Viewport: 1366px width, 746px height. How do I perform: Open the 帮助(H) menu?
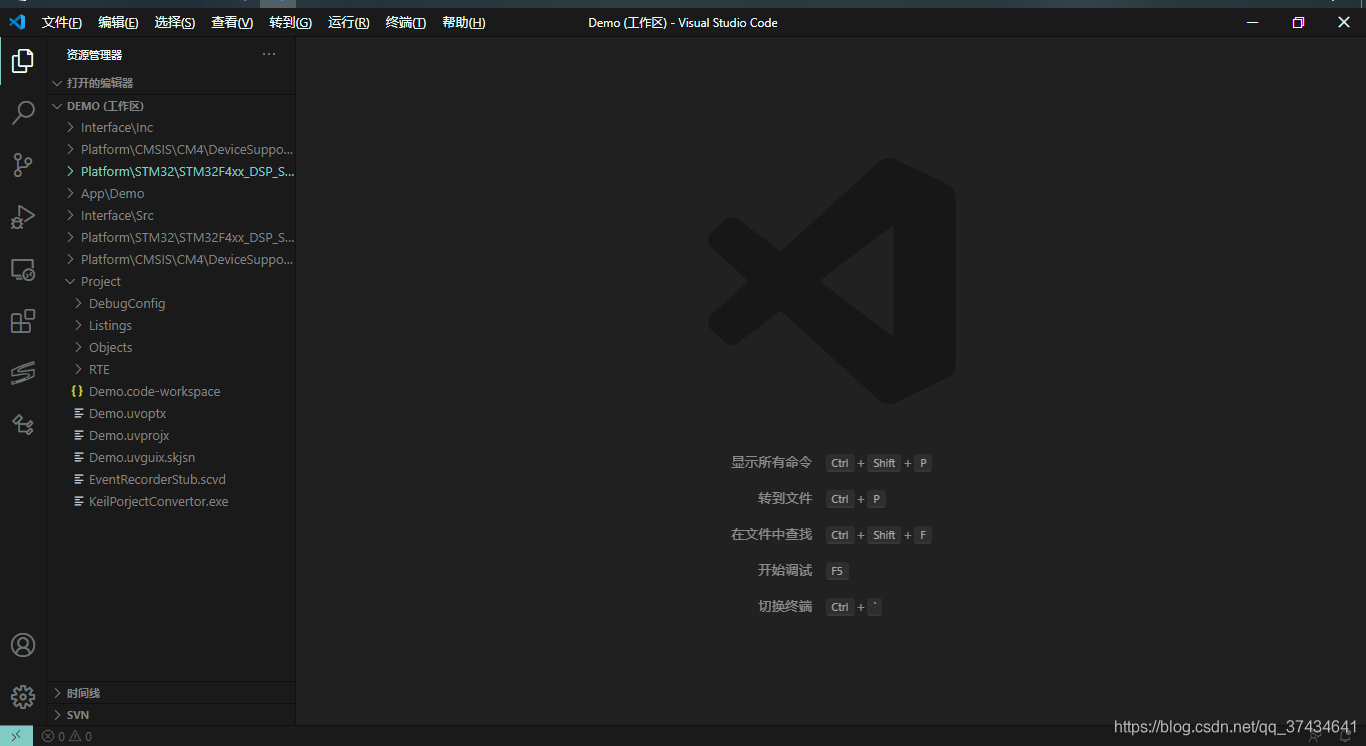pos(463,22)
